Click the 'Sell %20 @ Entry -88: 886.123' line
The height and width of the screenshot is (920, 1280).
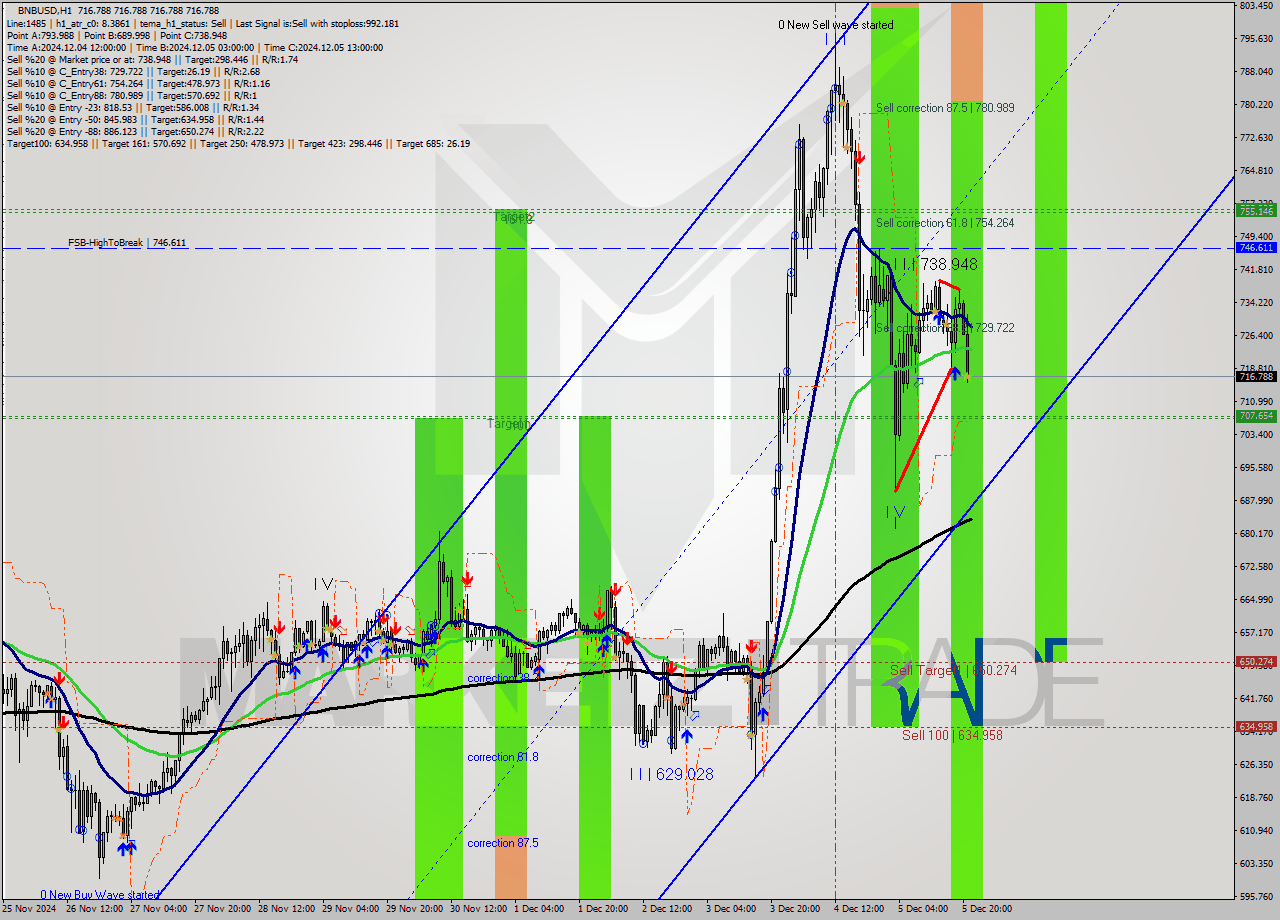tap(135, 131)
